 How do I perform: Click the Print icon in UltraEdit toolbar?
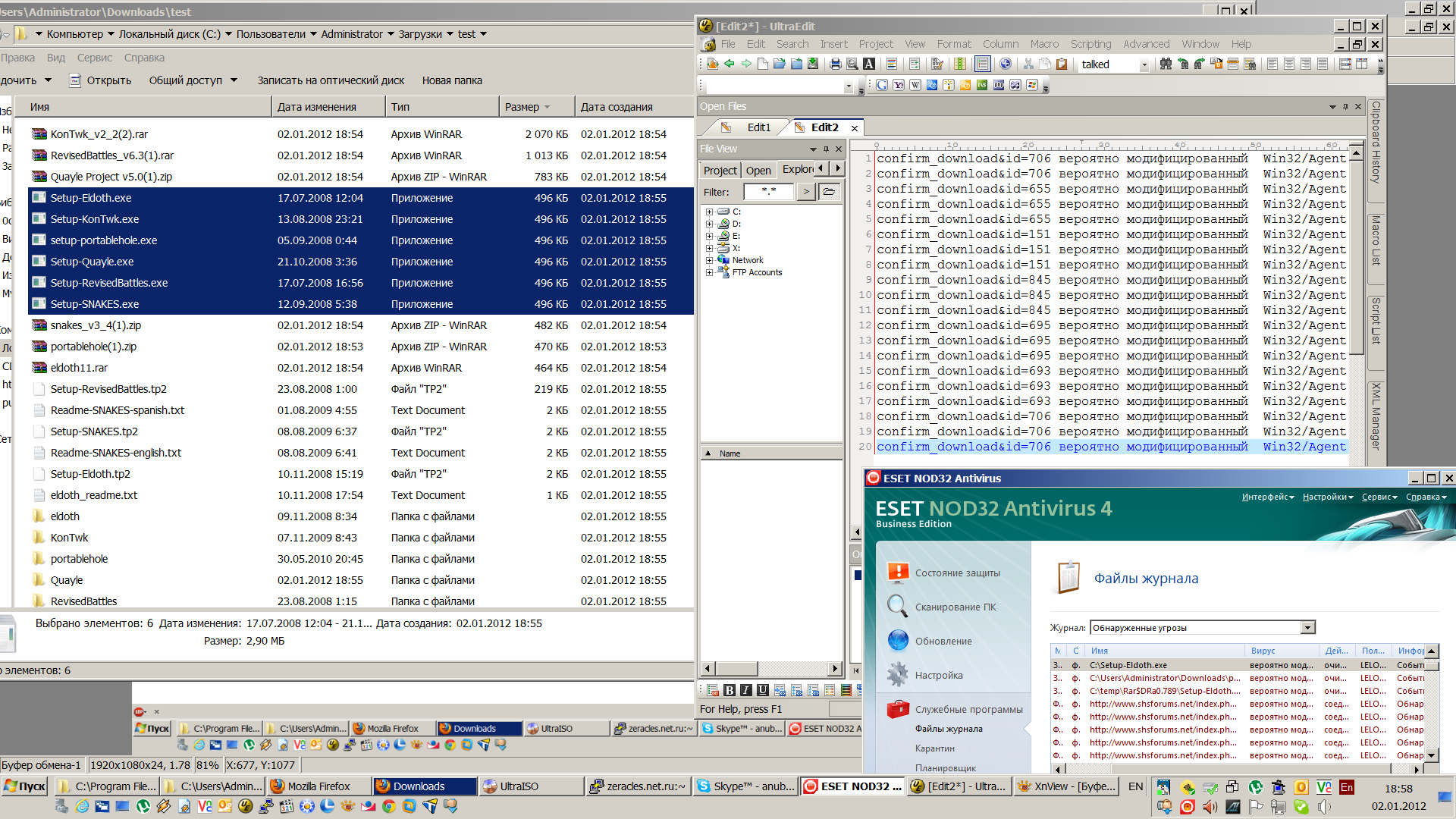[836, 64]
